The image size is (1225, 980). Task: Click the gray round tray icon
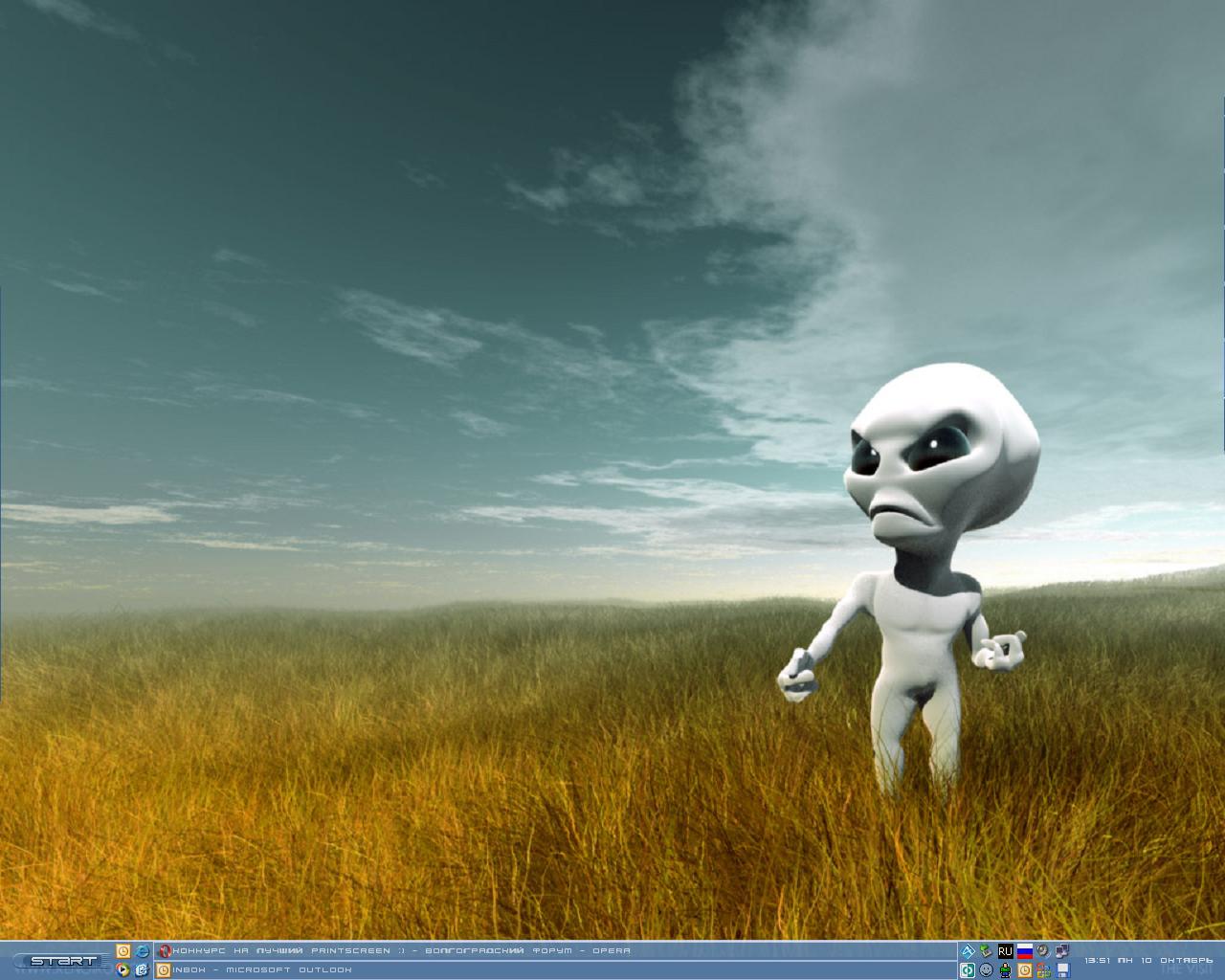tap(1043, 951)
